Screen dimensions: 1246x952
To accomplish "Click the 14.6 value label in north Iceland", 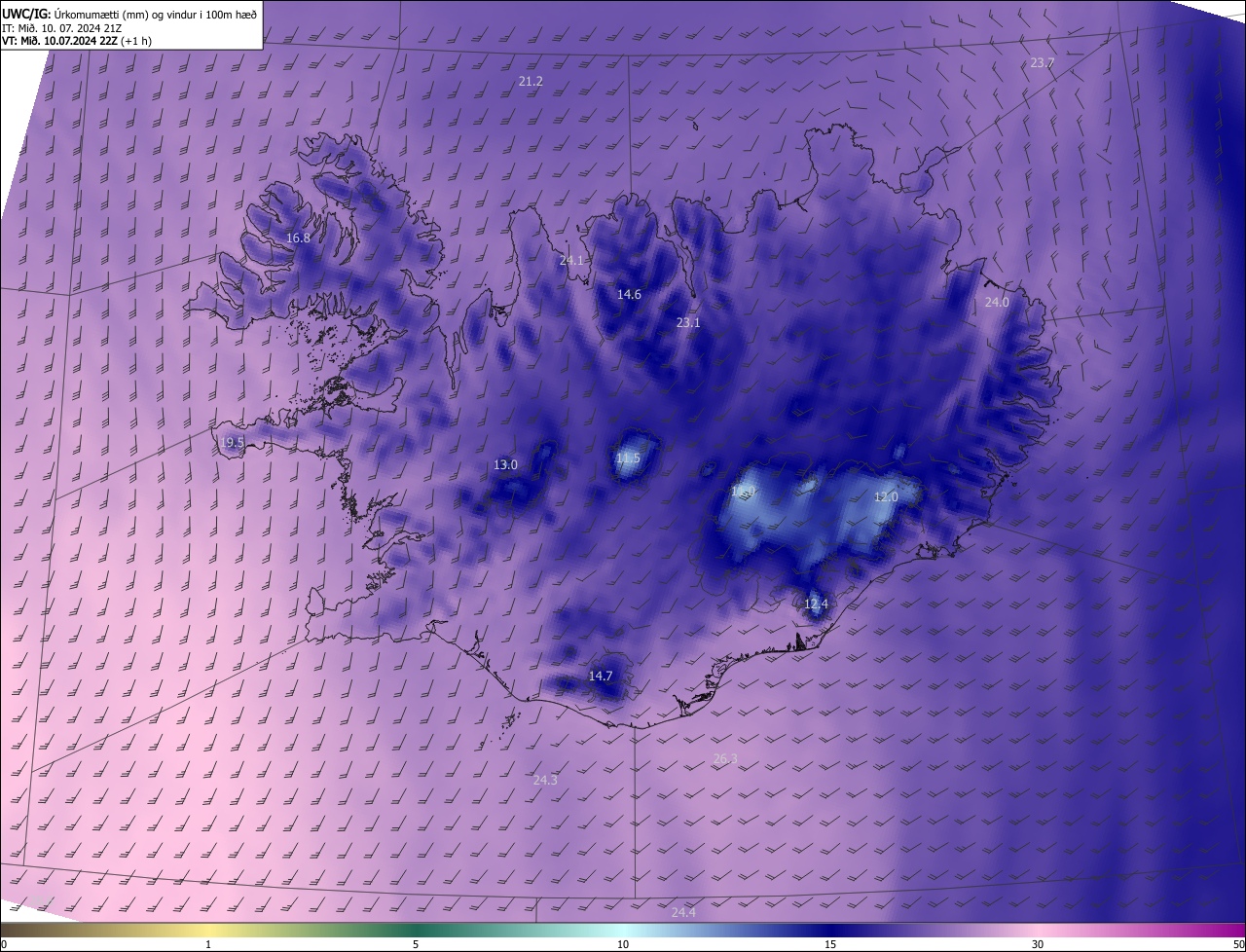I will pyautogui.click(x=629, y=295).
